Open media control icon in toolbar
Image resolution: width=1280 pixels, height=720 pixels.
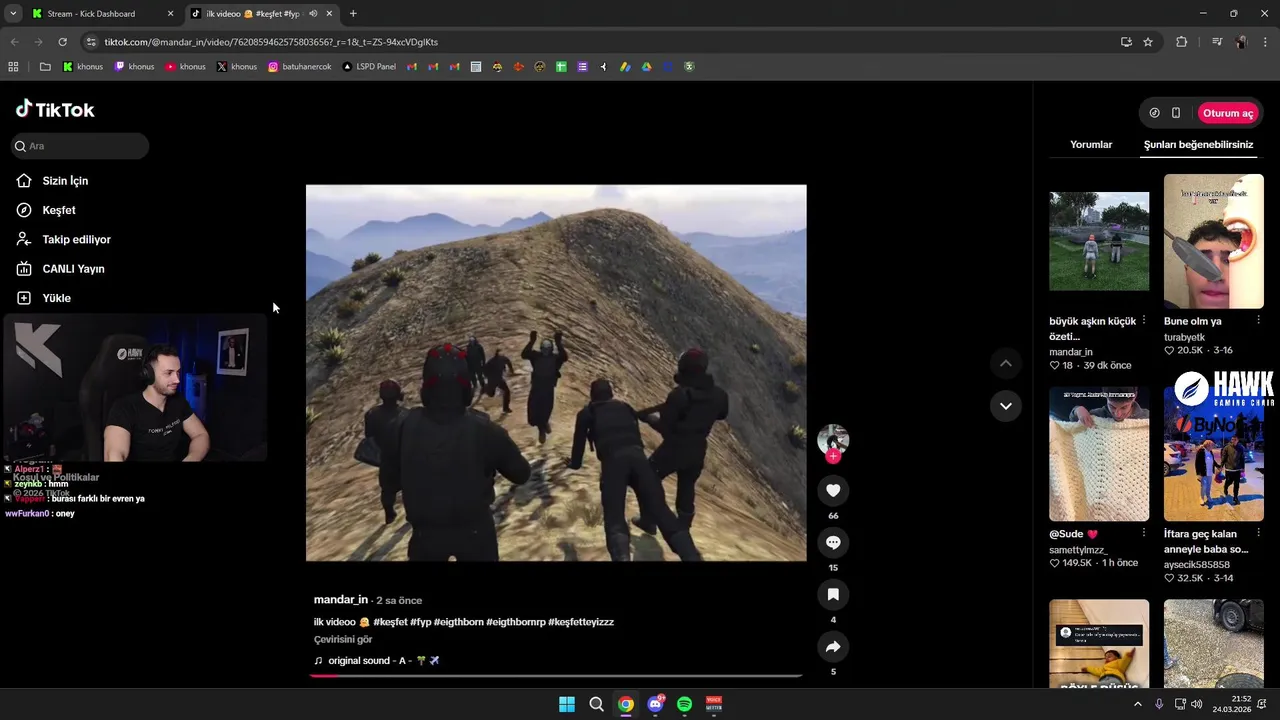coord(1216,42)
